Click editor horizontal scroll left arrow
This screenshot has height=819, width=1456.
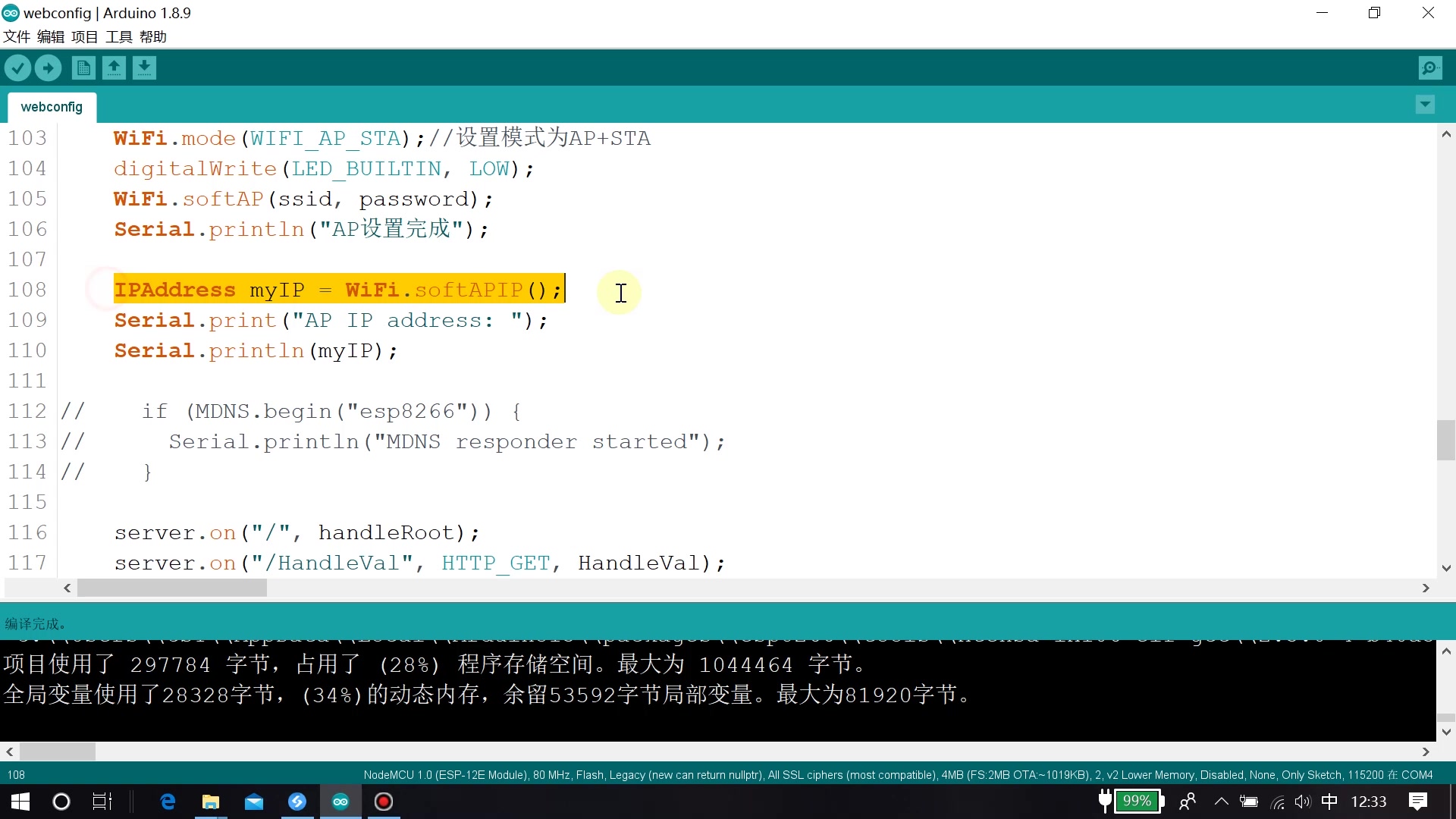(67, 588)
